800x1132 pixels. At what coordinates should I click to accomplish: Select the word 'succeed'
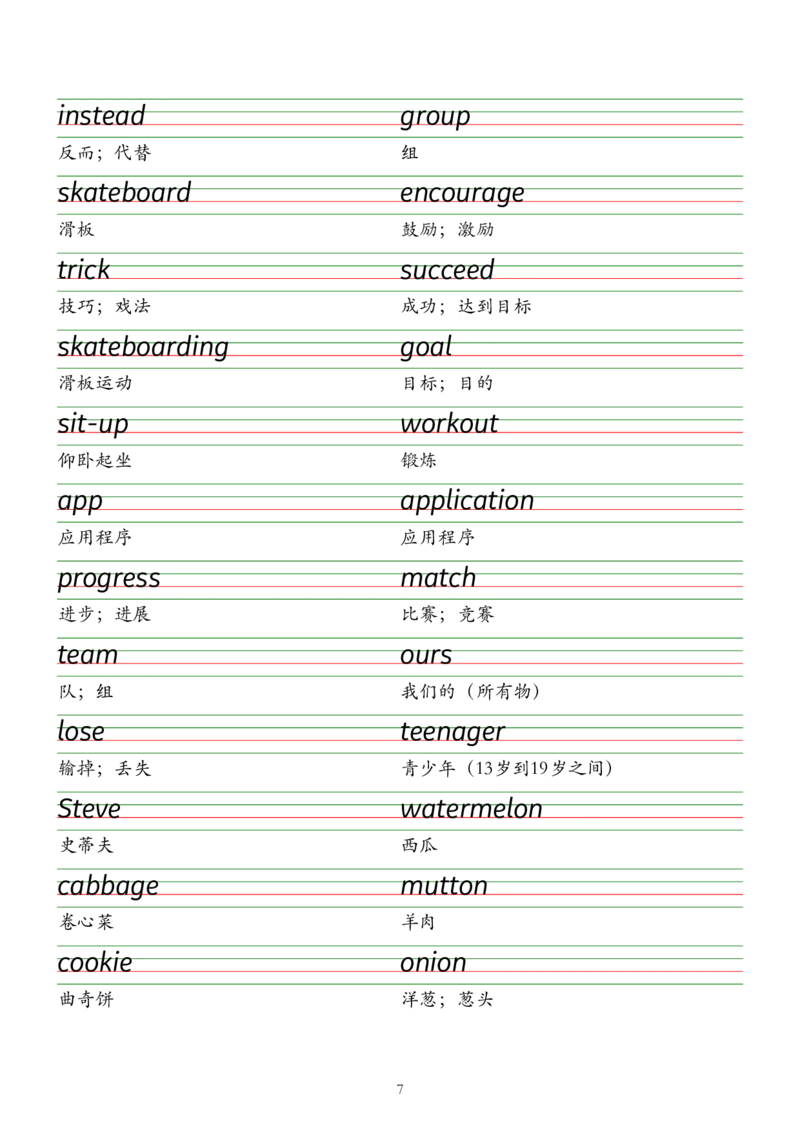coord(448,270)
